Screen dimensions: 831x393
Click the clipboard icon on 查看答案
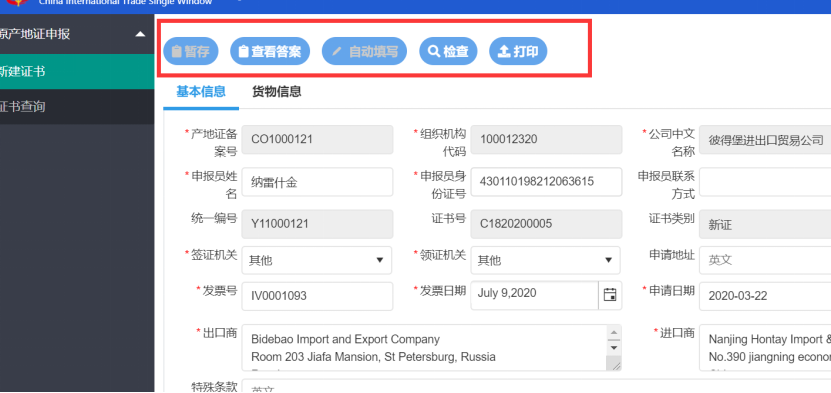(243, 51)
